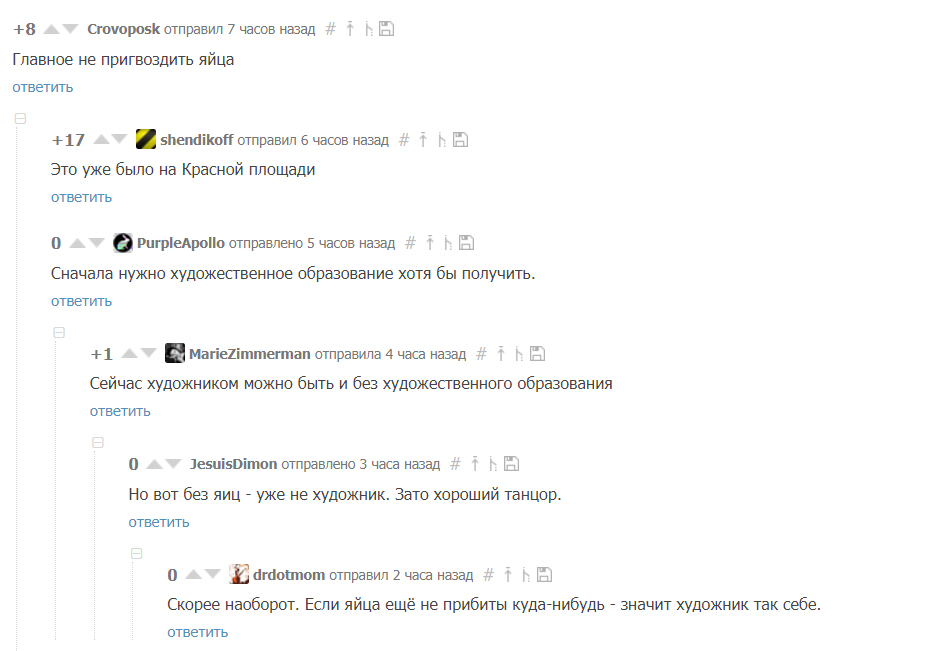Collapse the thread under Crovoposk's comment

tap(20, 119)
